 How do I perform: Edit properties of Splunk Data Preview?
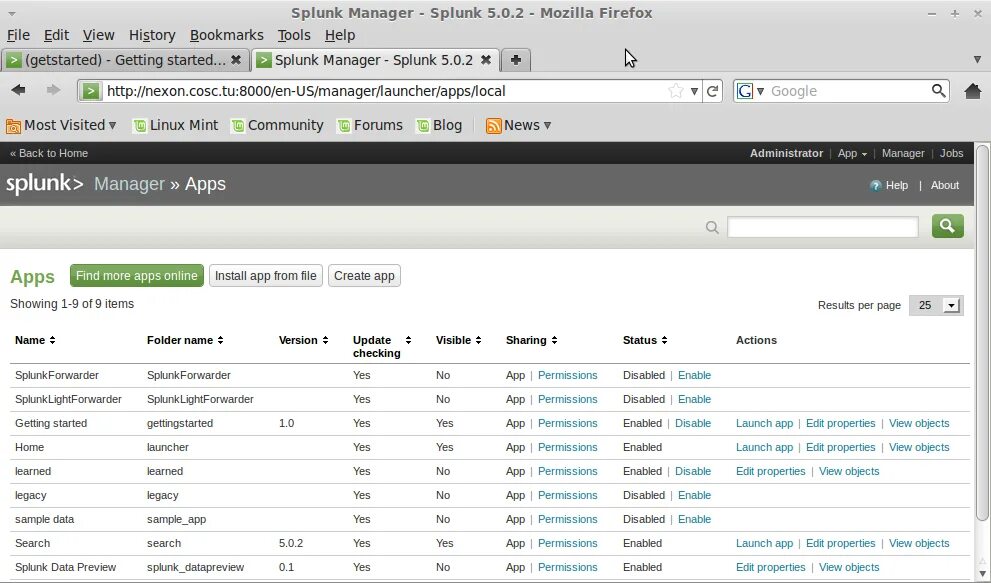(770, 567)
